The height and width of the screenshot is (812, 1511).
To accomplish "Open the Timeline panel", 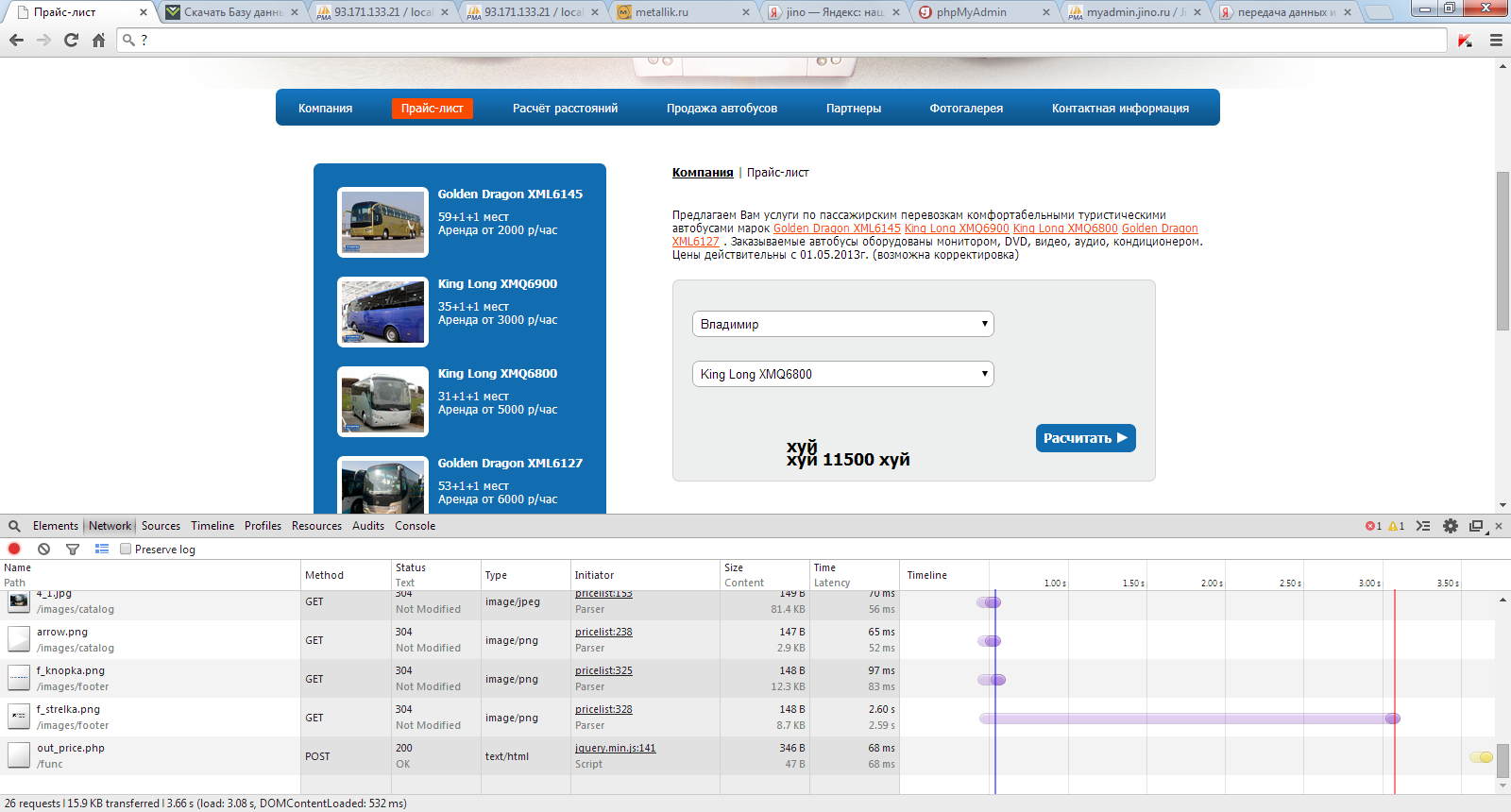I will [x=212, y=526].
